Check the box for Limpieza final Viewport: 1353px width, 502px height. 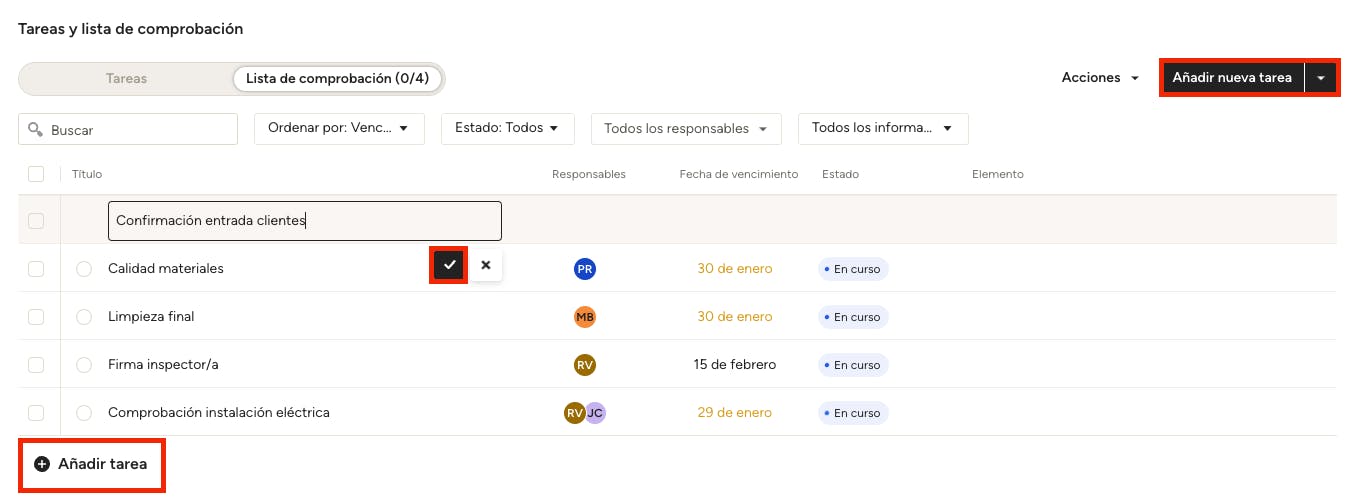click(36, 317)
